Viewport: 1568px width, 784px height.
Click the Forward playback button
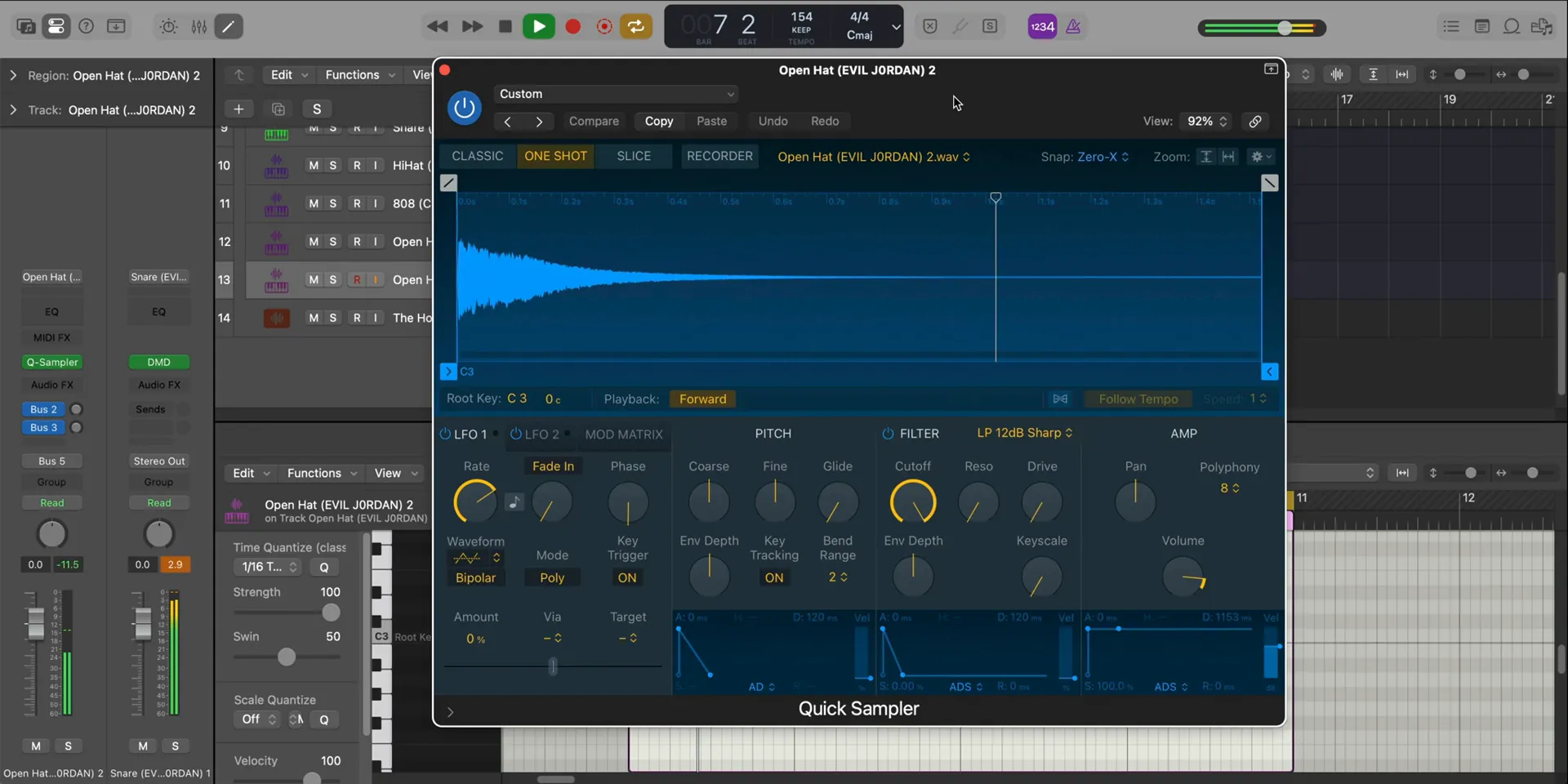pos(702,399)
